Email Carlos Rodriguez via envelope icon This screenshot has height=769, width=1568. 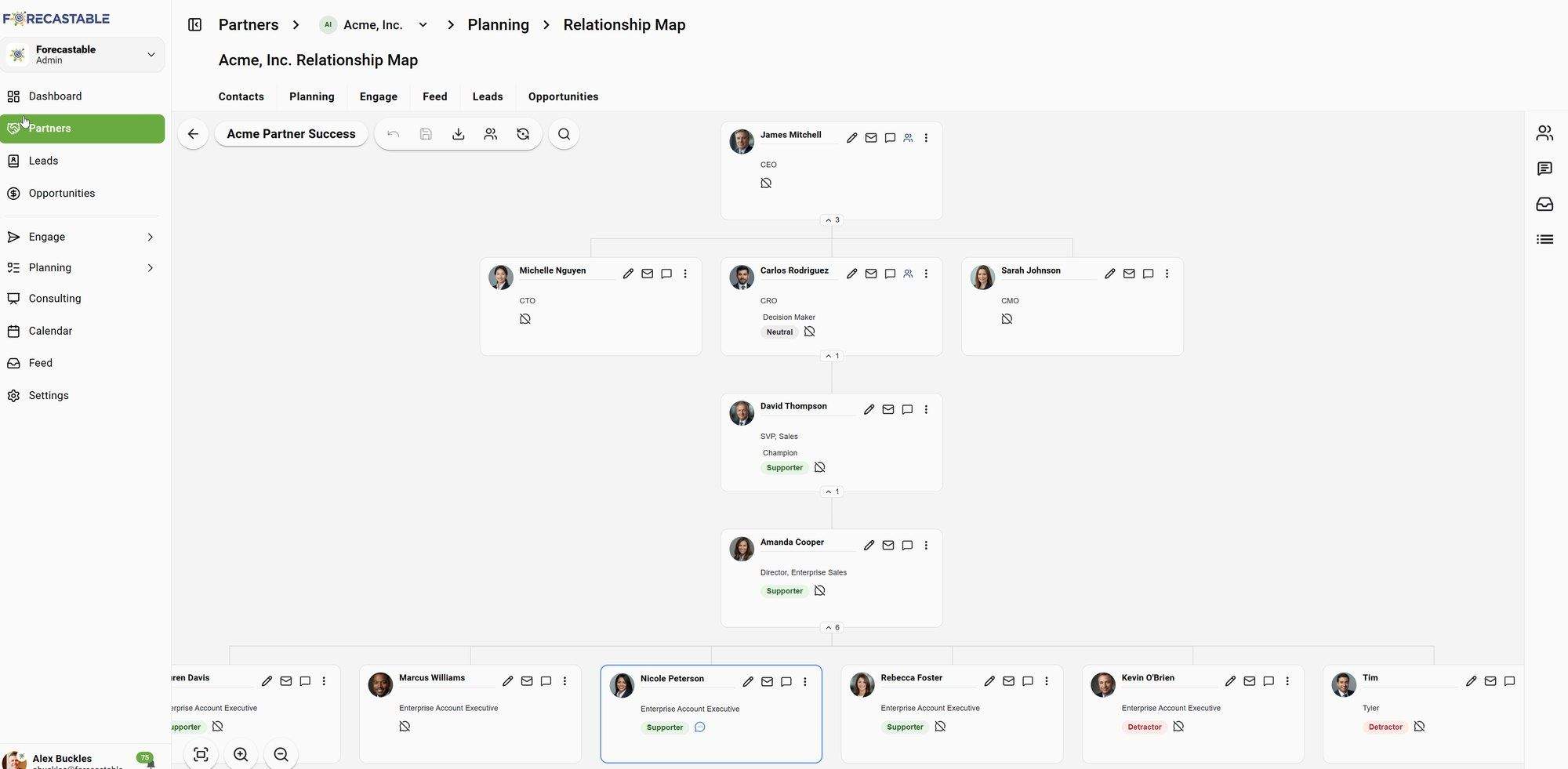pyautogui.click(x=871, y=274)
